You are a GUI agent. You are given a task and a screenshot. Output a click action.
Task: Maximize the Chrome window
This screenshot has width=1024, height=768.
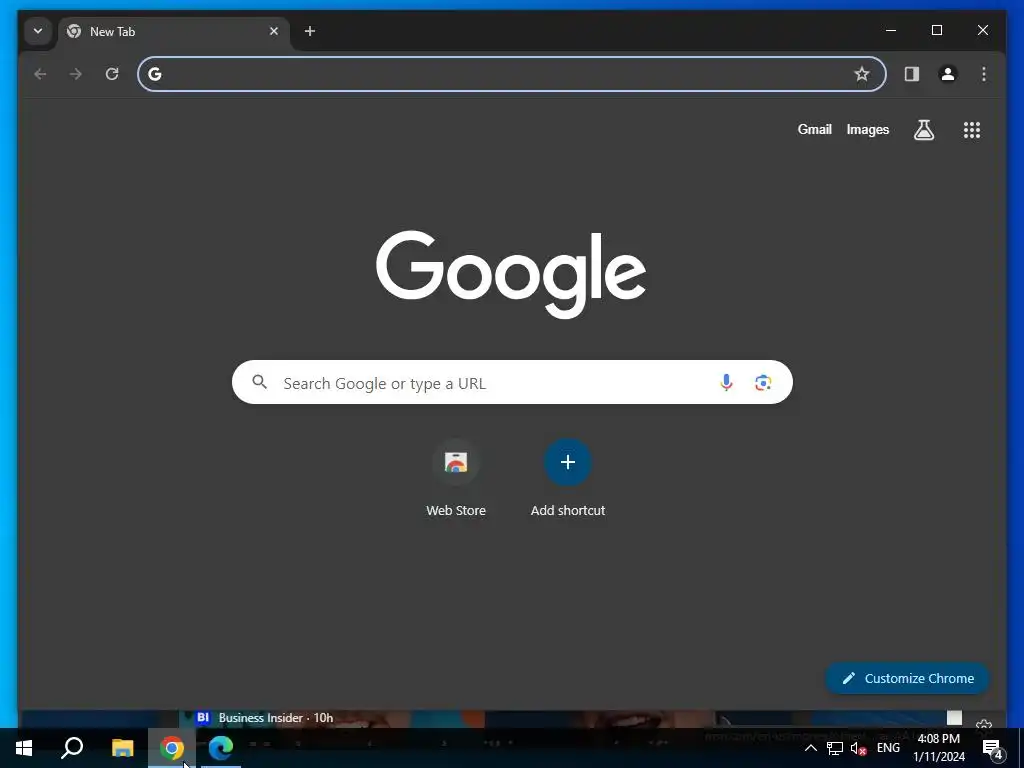pos(936,30)
